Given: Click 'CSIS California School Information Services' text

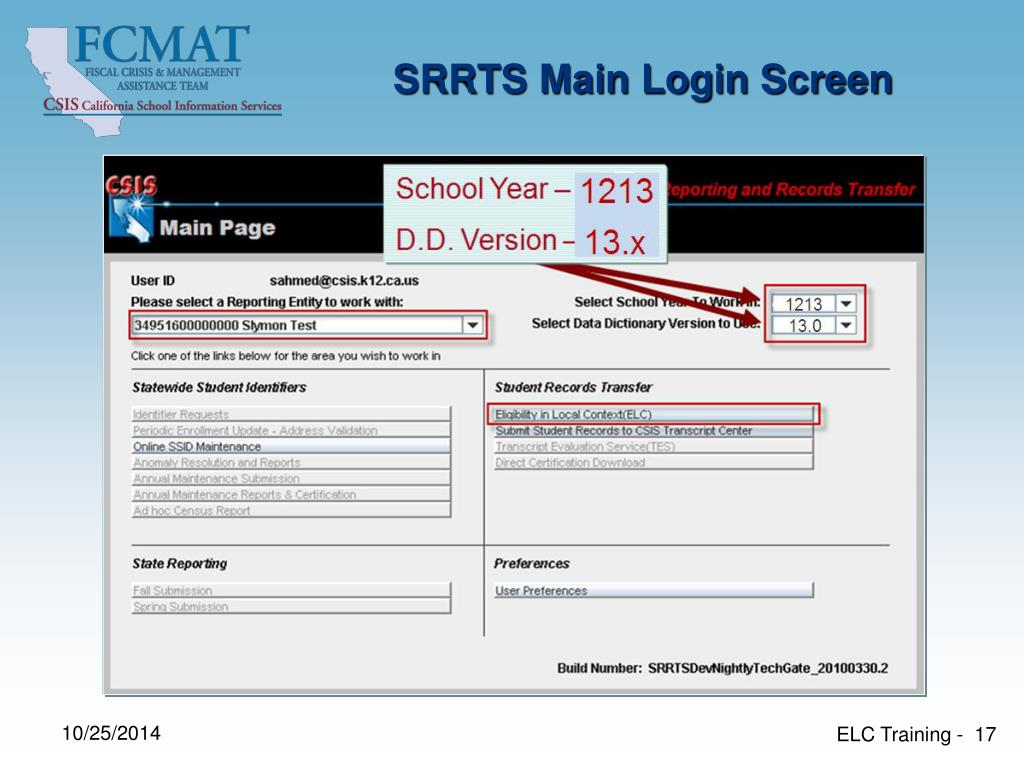Looking at the screenshot, I should pos(163,105).
